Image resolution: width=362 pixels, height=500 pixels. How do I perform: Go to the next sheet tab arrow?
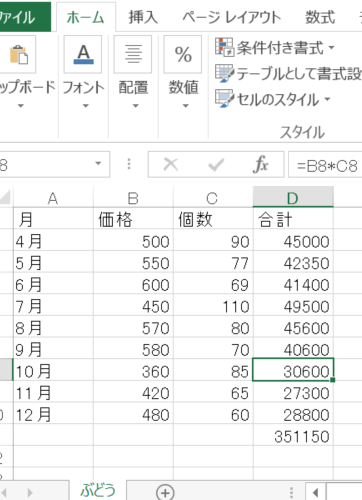[x=30, y=492]
